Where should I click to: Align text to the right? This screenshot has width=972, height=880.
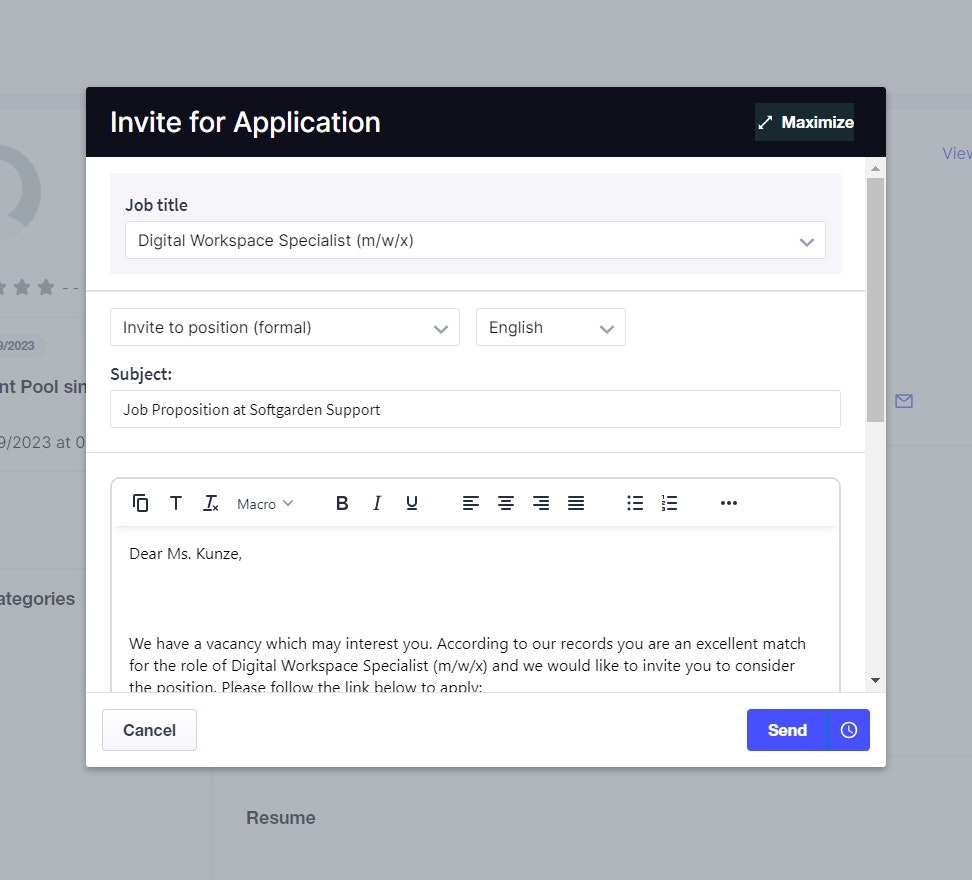tap(541, 503)
